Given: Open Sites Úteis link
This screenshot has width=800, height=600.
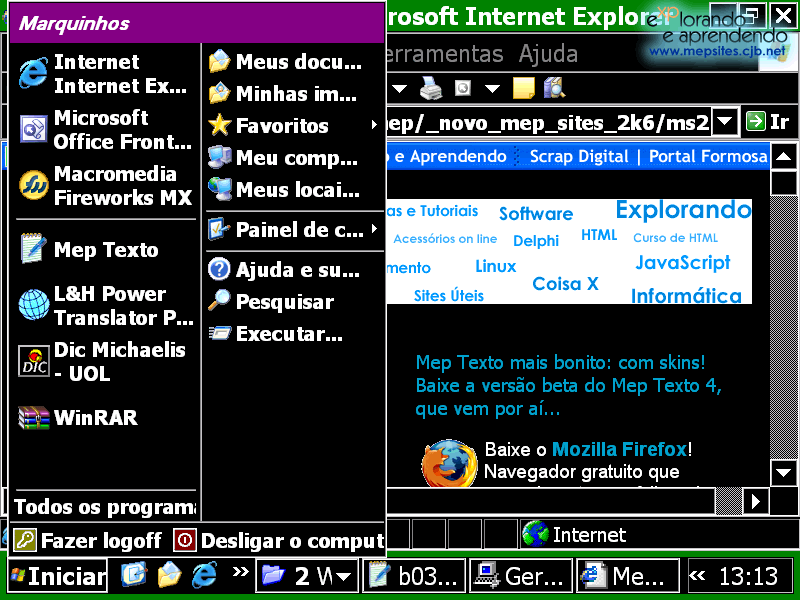Looking at the screenshot, I should [448, 296].
